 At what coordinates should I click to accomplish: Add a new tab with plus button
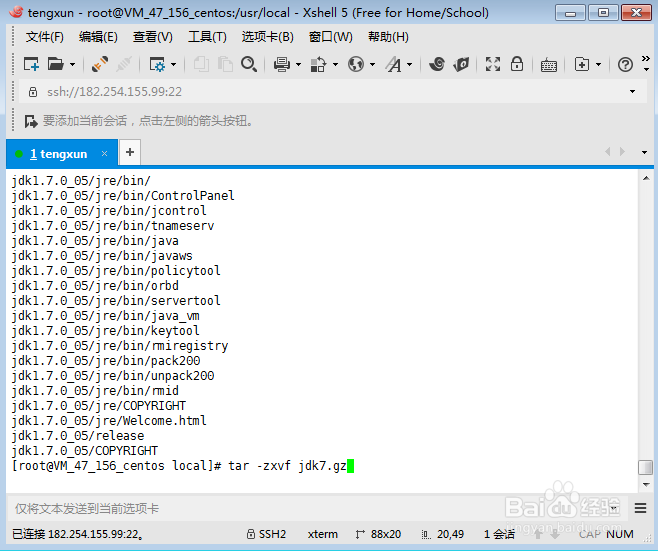pos(130,152)
